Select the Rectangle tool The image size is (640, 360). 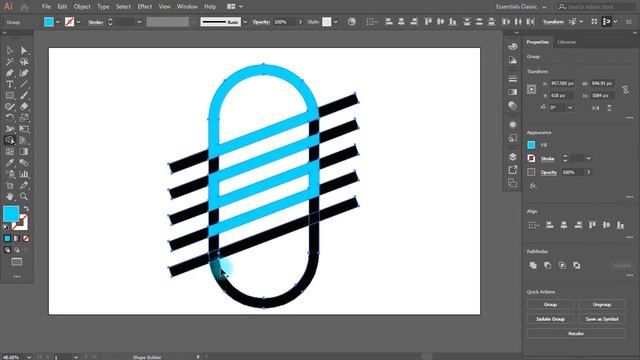click(x=10, y=96)
